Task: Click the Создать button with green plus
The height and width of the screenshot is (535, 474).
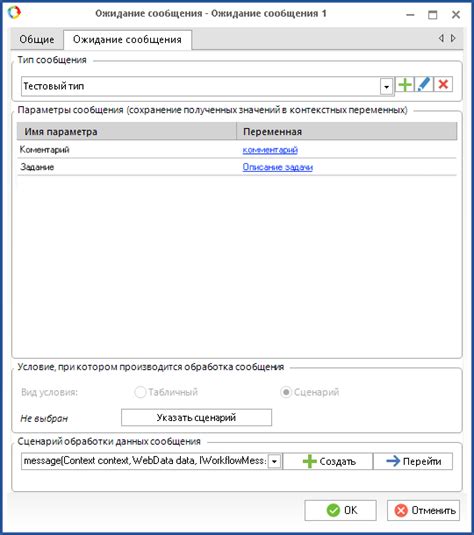Action: (328, 461)
